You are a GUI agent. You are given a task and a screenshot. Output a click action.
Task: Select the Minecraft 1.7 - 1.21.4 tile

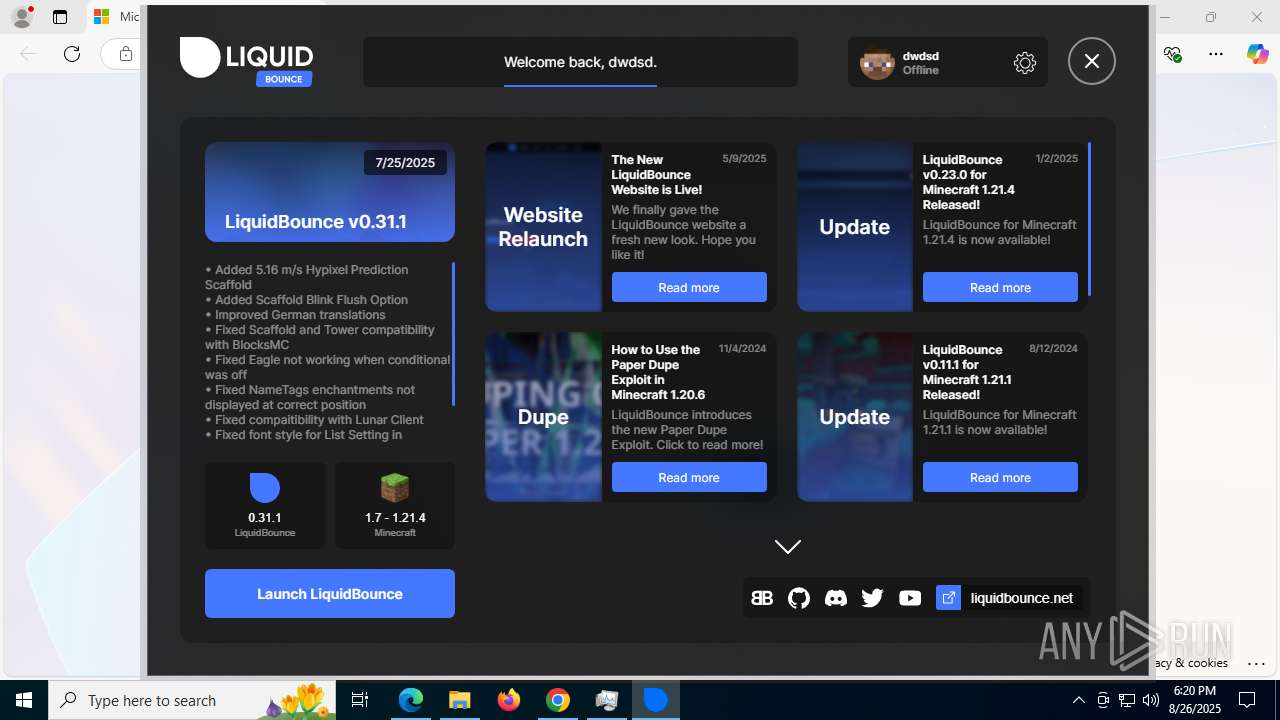pos(395,505)
